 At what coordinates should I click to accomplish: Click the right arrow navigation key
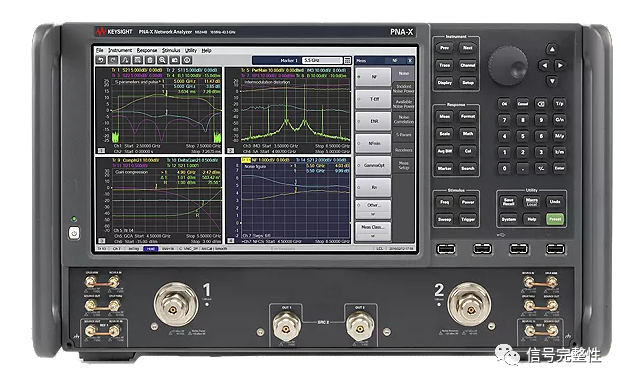click(x=560, y=65)
